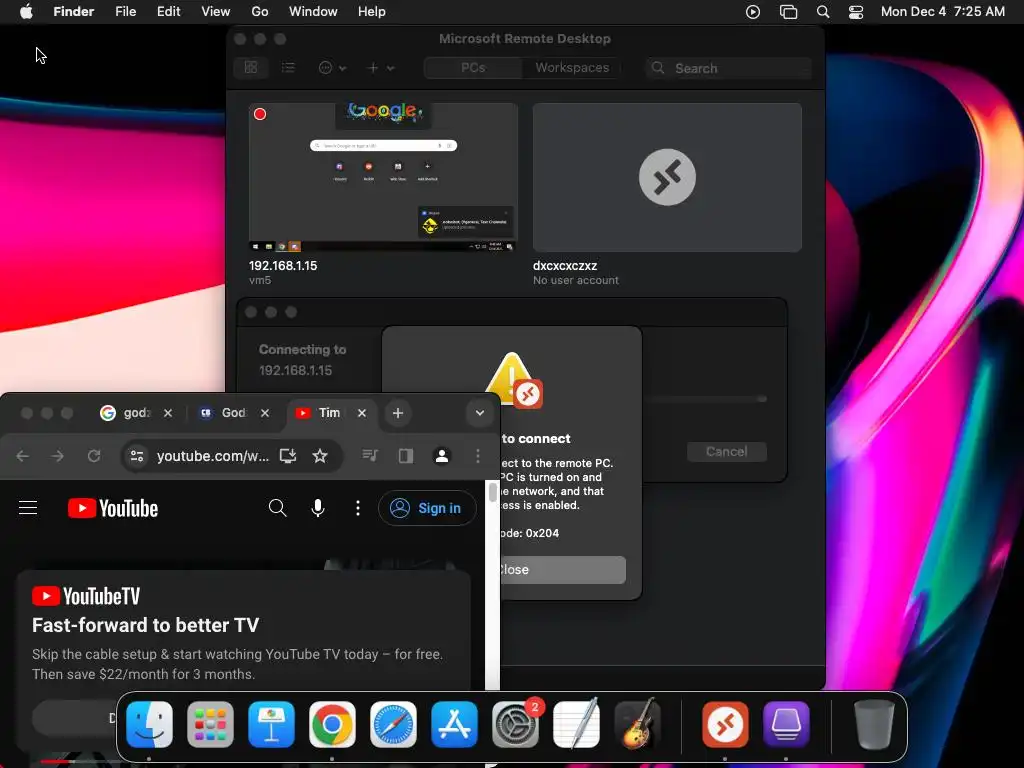Close the 'God' Chrome tab
The image size is (1024, 768).
(264, 413)
